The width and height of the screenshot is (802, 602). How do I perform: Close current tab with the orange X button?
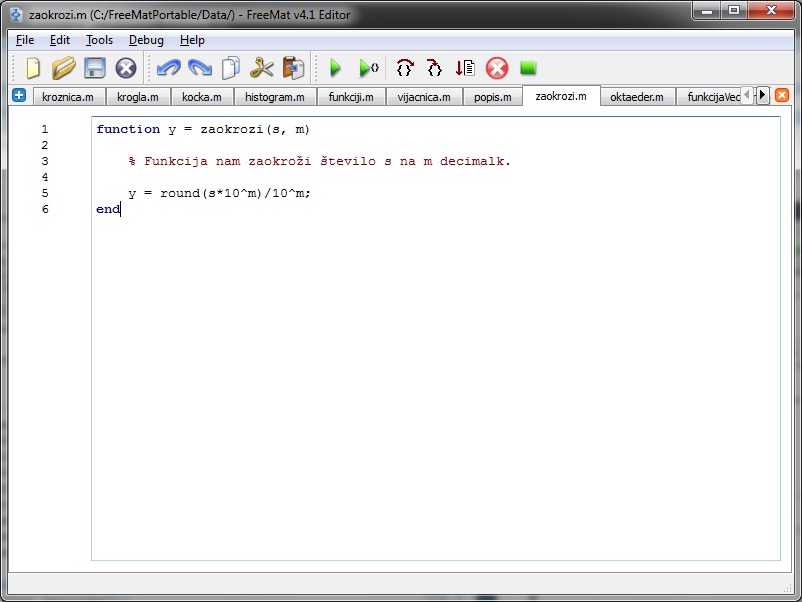click(782, 95)
